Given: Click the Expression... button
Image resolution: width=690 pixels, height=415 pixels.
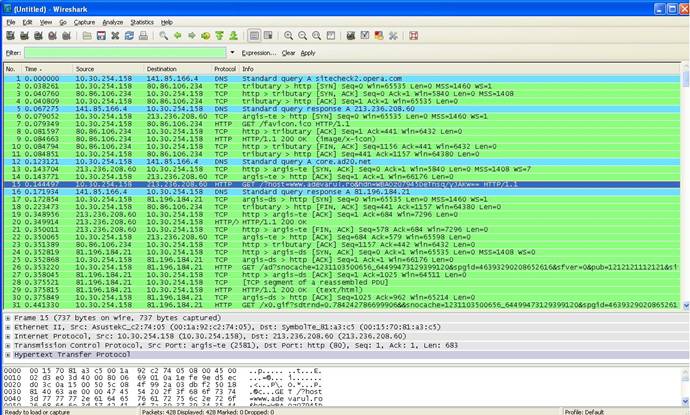Looking at the screenshot, I should 259,53.
